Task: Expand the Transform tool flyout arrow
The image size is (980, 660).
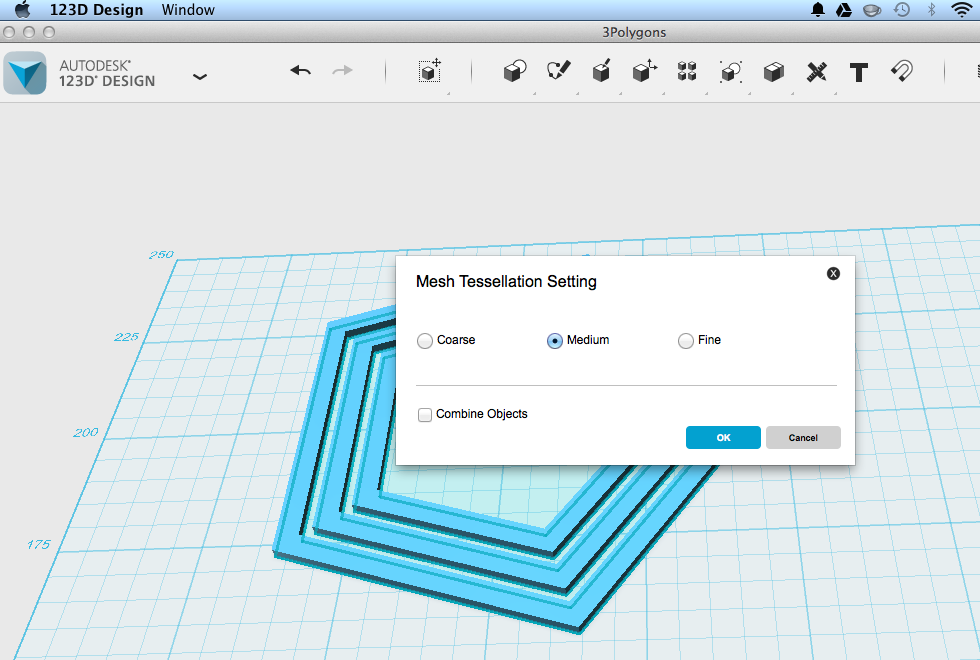Action: click(x=448, y=93)
